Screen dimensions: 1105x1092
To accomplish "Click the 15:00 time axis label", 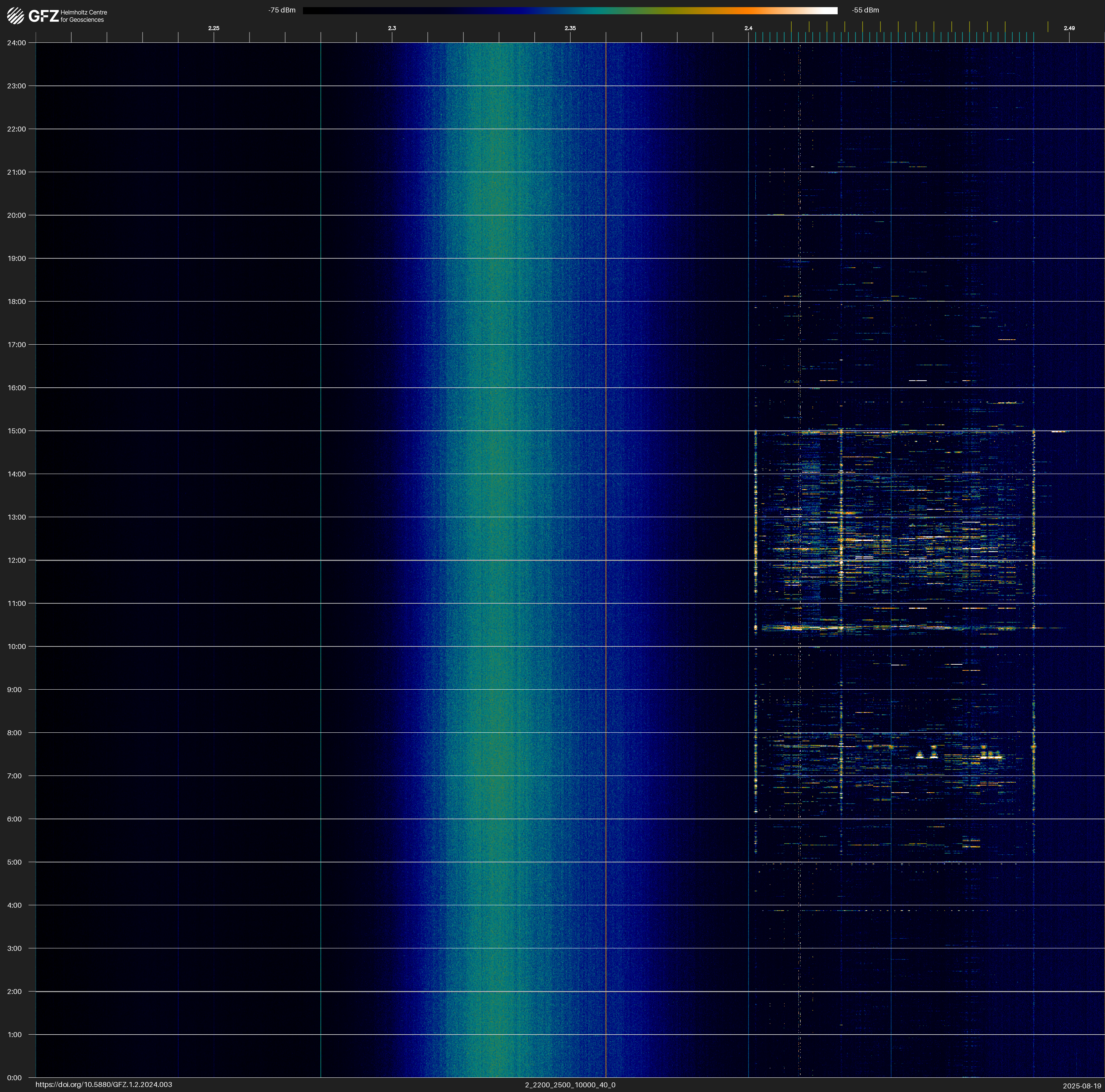I will click(x=17, y=431).
